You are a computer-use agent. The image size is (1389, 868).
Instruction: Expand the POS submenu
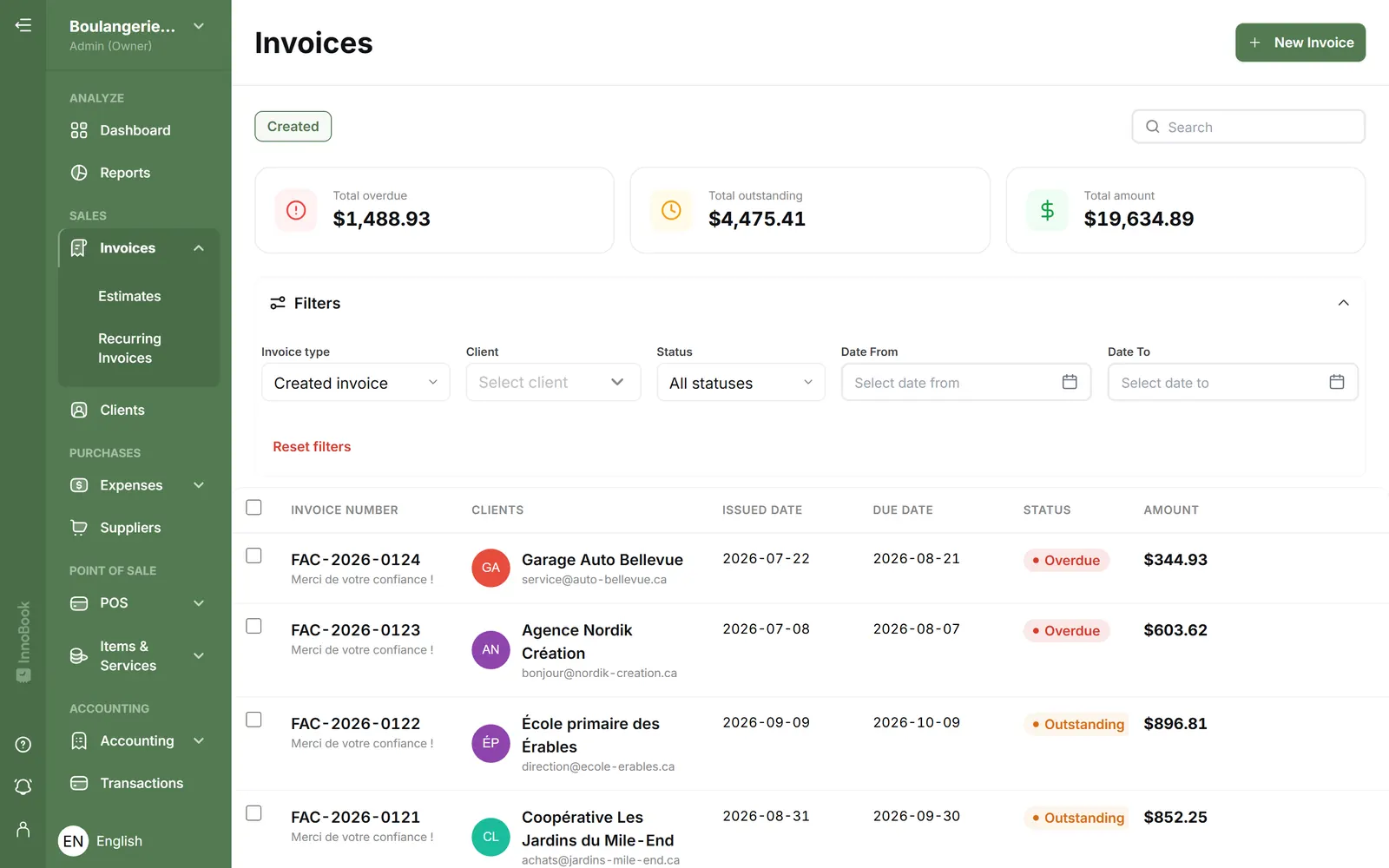[x=199, y=603]
